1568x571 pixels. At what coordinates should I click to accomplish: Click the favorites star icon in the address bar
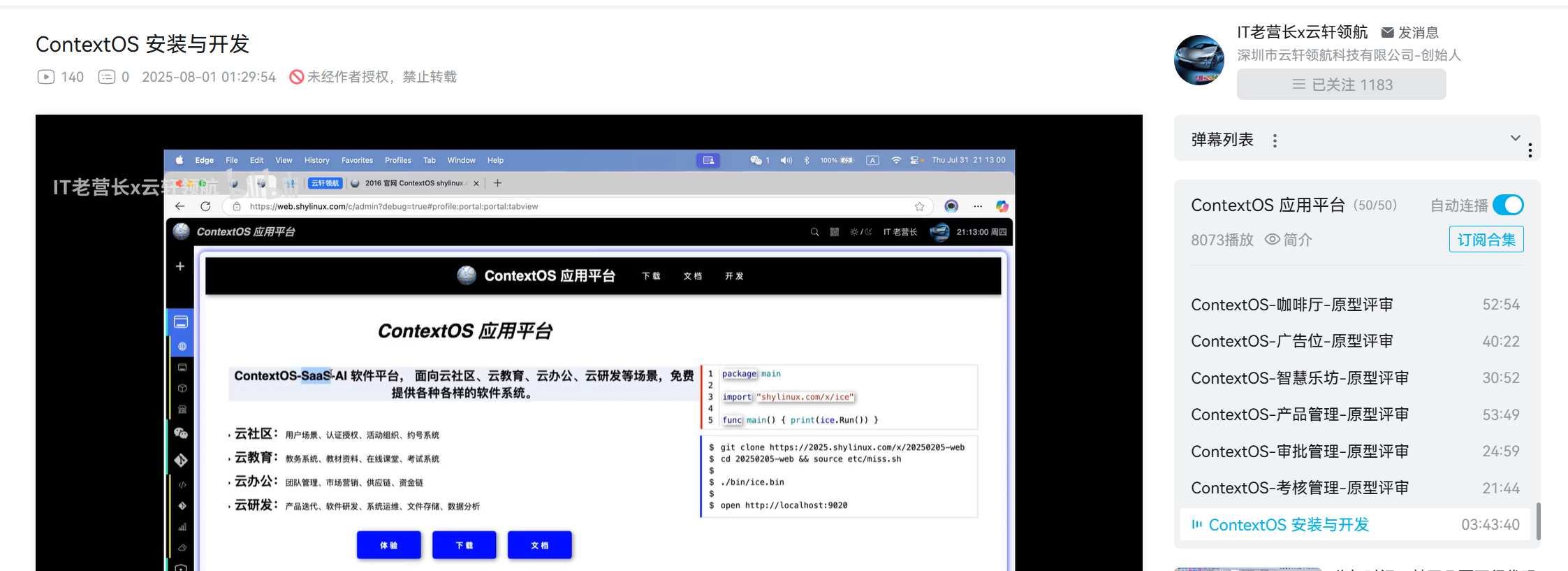[920, 206]
